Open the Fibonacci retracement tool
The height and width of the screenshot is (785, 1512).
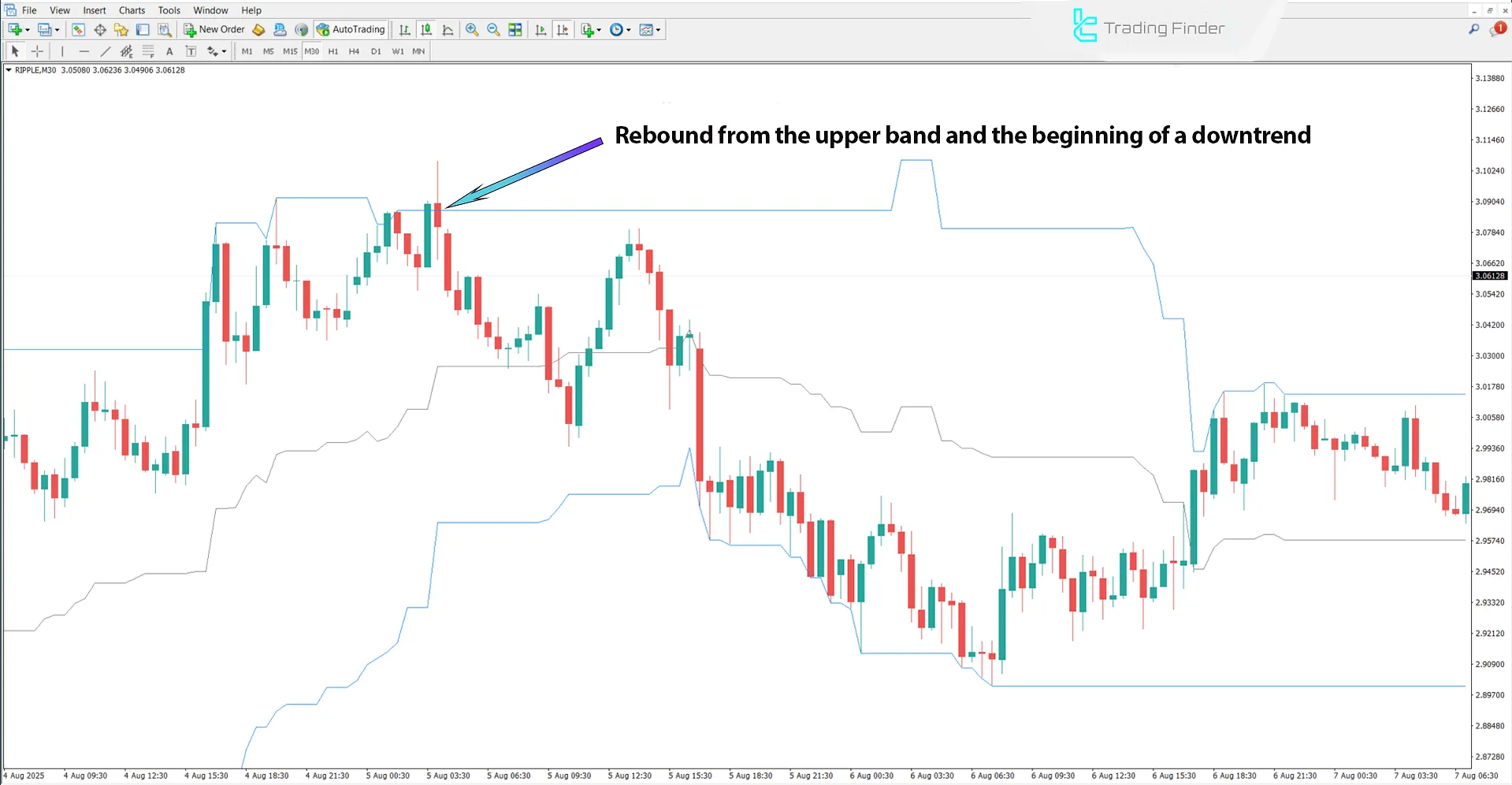tap(147, 50)
